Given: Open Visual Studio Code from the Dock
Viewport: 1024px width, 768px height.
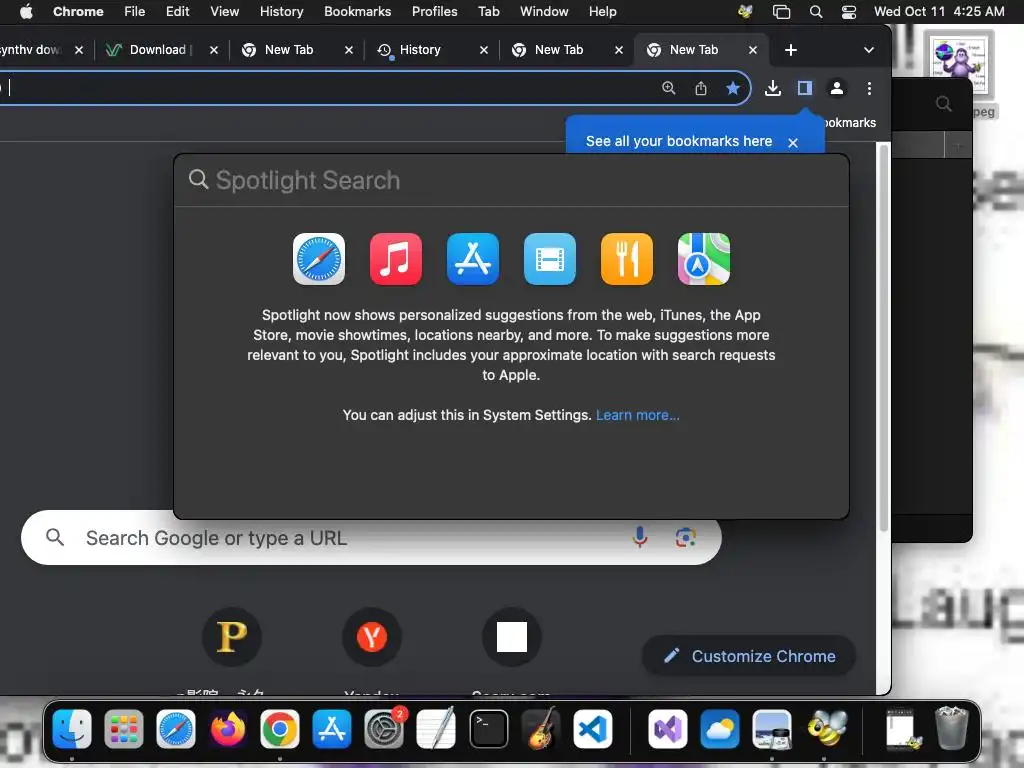Looking at the screenshot, I should click(x=593, y=729).
